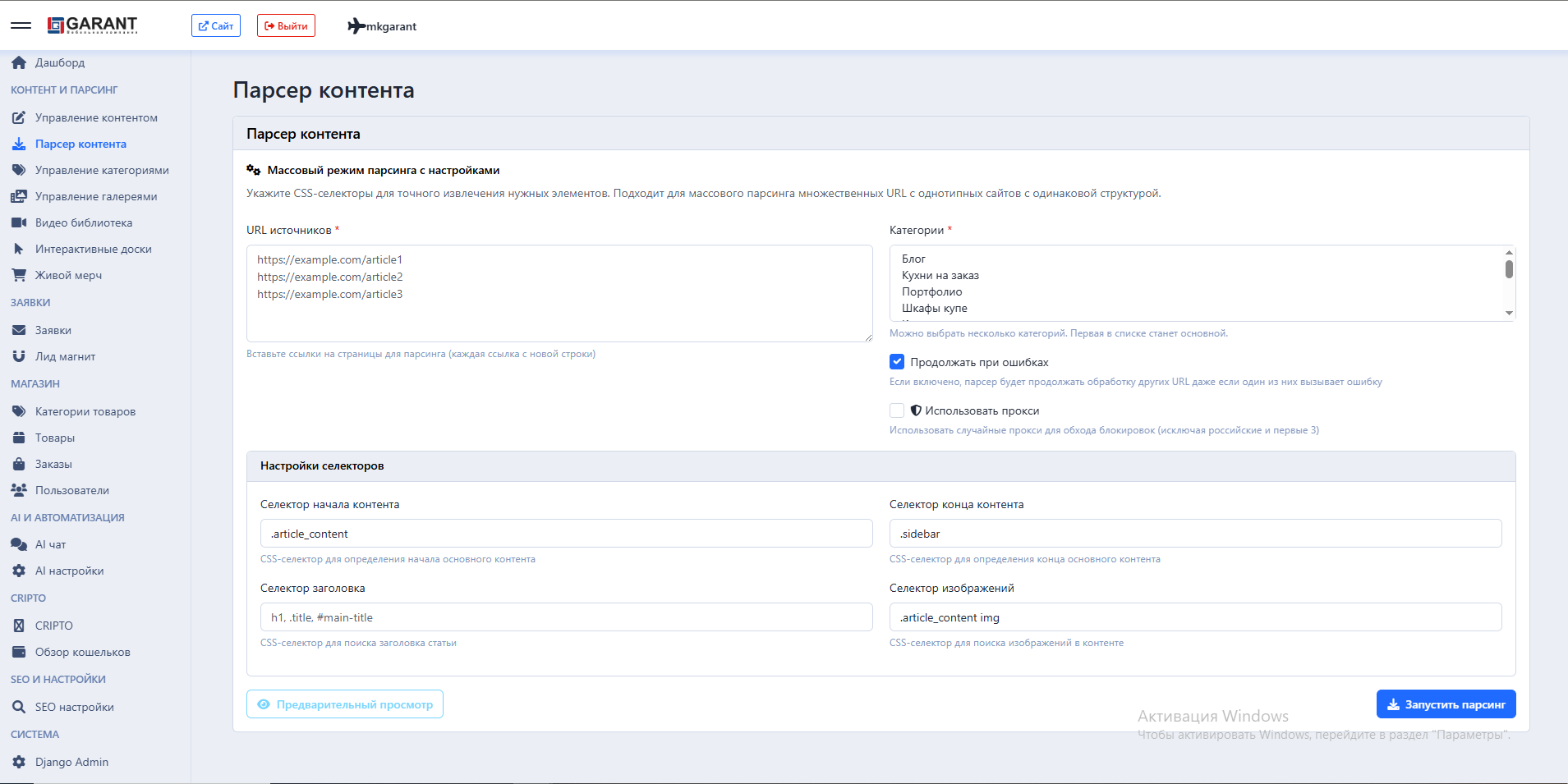The width and height of the screenshot is (1568, 784).
Task: Click the SEO settings magnifier icon
Action: click(19, 707)
